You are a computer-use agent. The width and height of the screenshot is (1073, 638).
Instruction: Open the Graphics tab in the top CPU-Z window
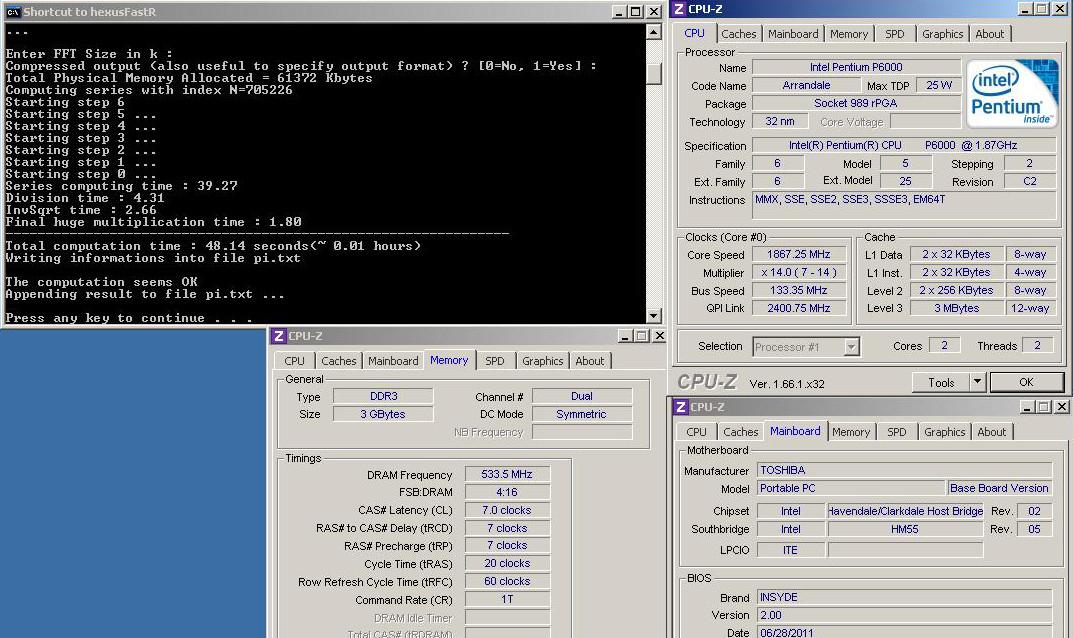point(942,34)
